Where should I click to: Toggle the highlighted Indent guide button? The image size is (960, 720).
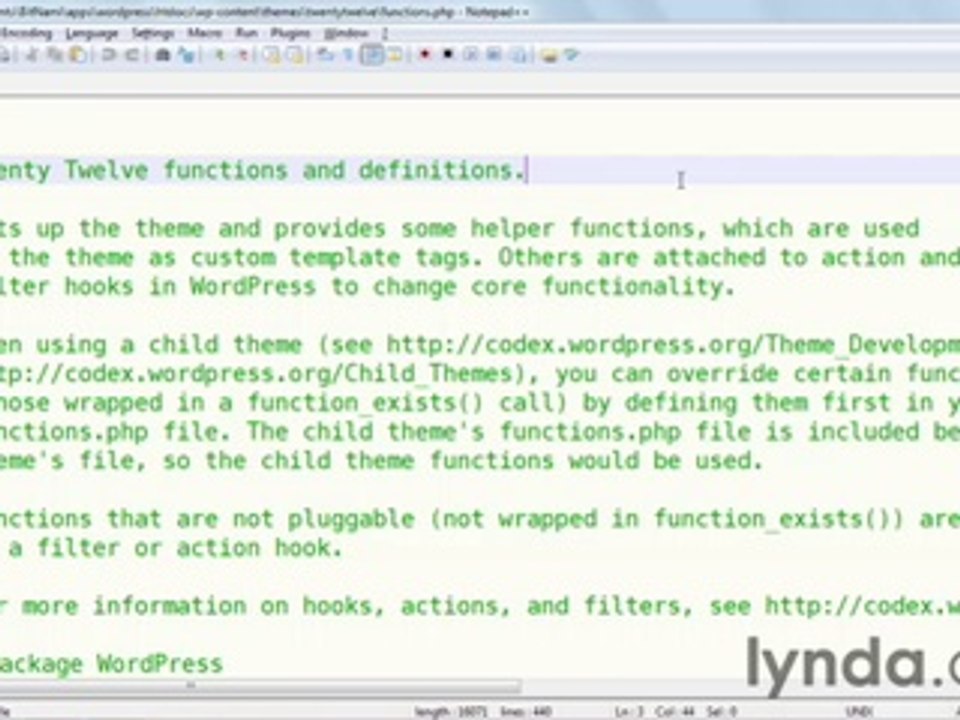372,55
